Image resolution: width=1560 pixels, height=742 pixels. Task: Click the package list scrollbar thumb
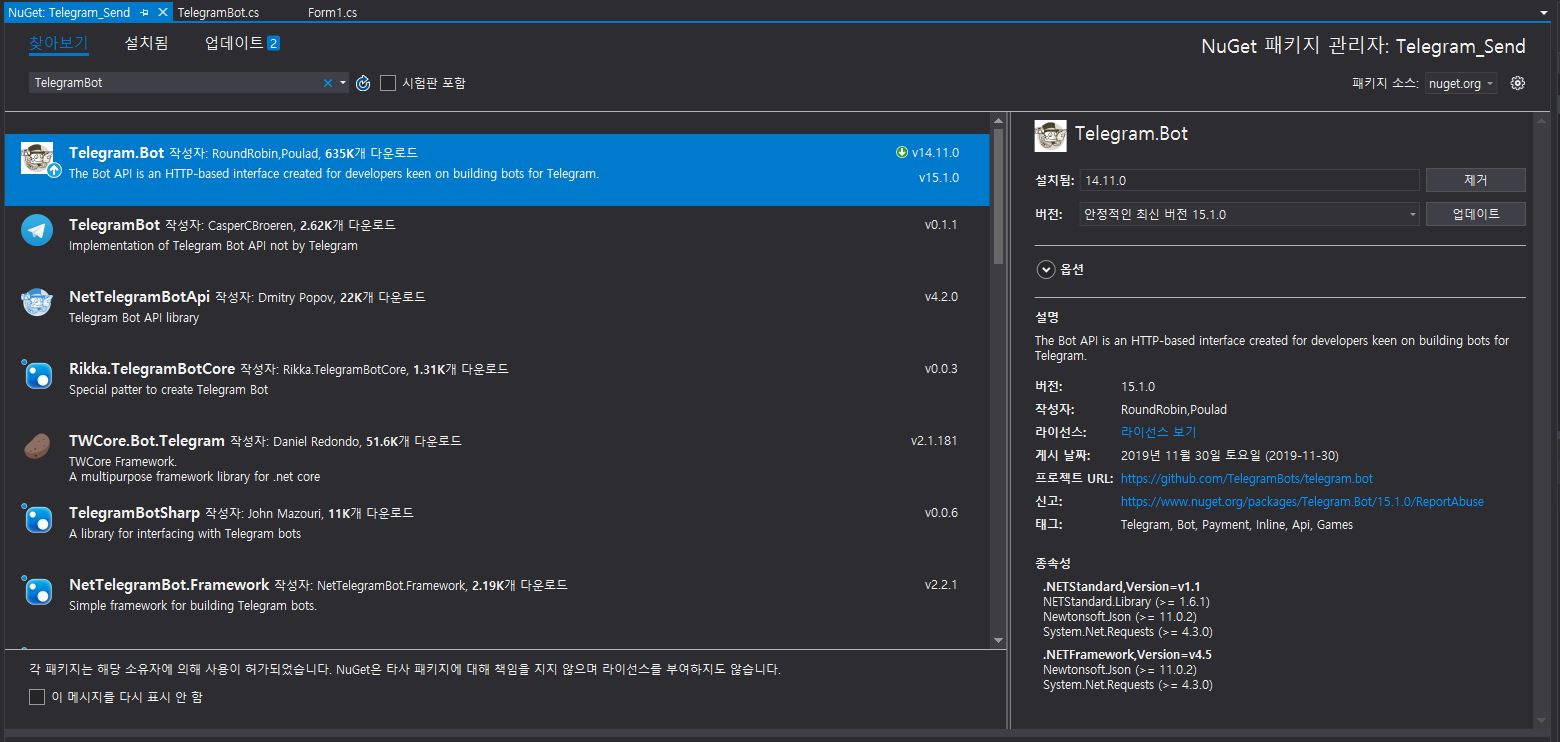[998, 195]
